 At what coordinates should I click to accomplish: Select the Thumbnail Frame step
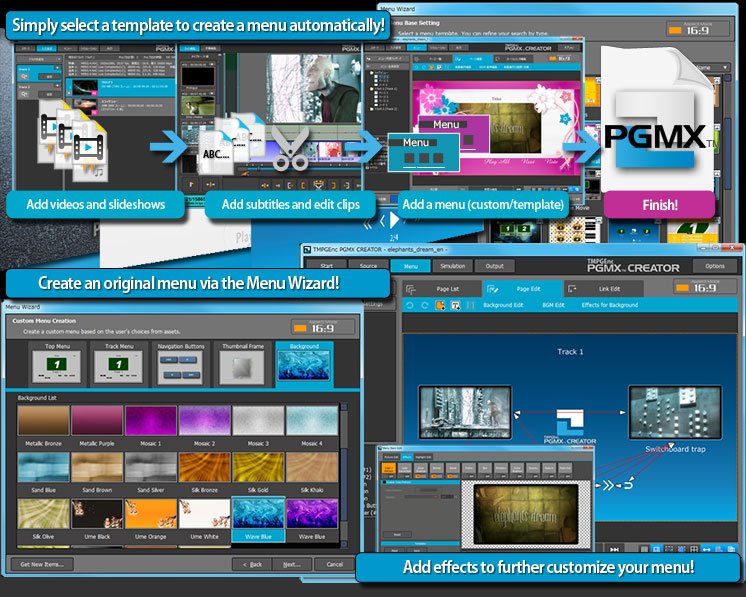(243, 364)
